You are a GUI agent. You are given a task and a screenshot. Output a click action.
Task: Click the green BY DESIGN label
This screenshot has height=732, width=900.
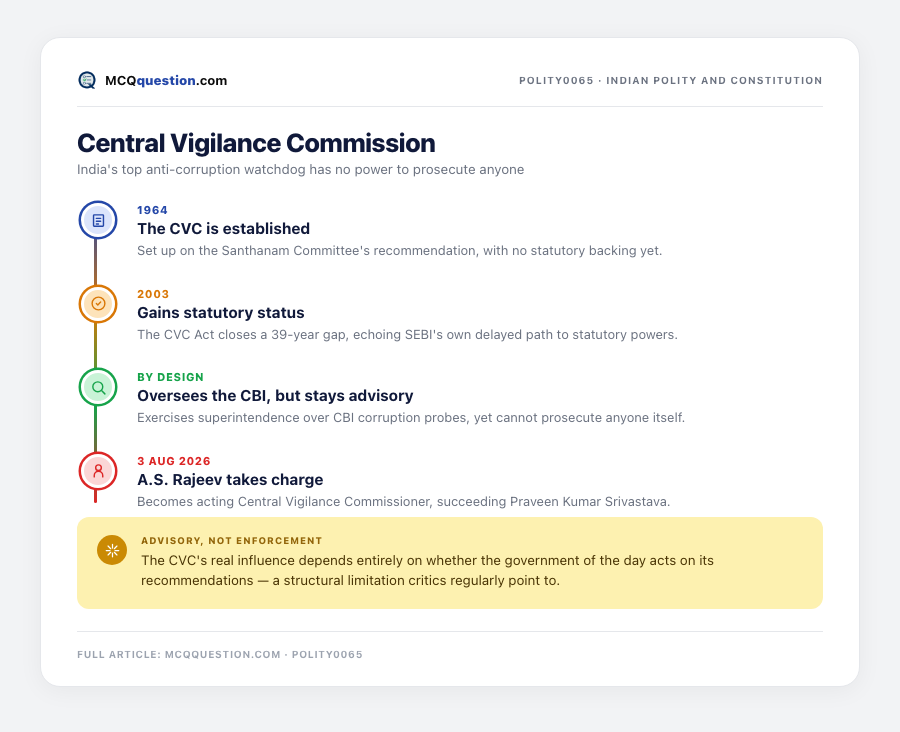[x=170, y=377]
